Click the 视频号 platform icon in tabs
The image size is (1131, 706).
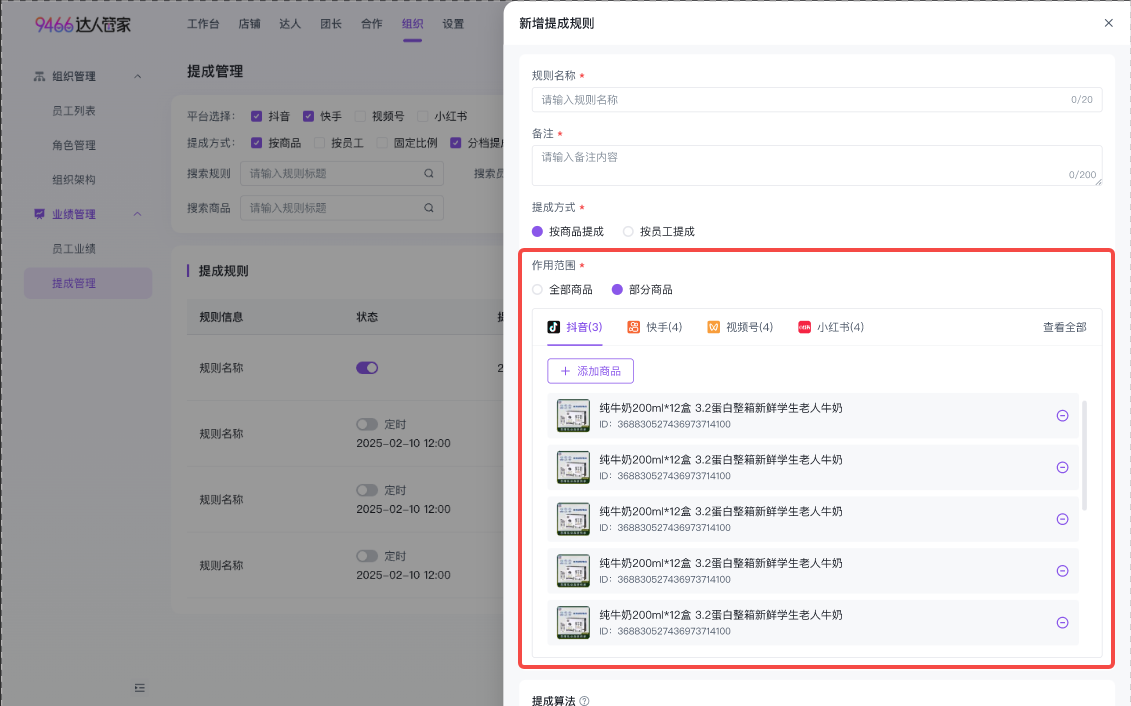tap(713, 327)
